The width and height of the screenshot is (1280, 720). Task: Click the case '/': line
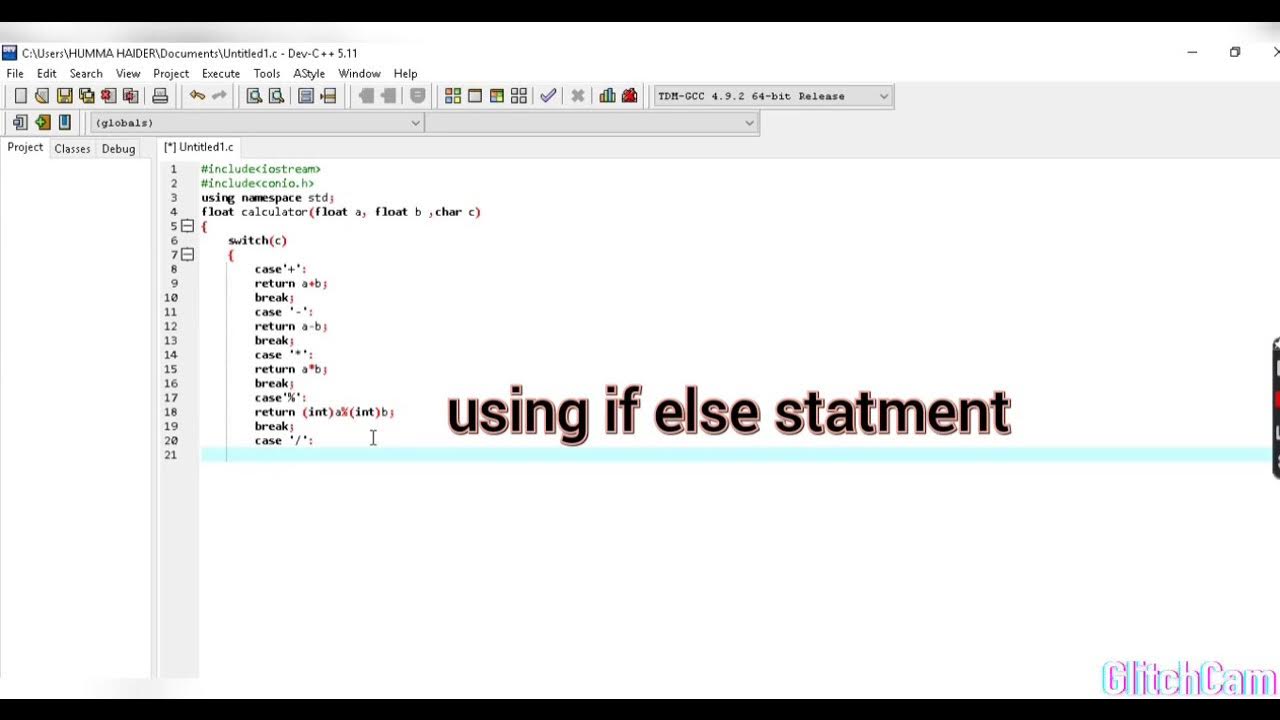[x=284, y=440]
